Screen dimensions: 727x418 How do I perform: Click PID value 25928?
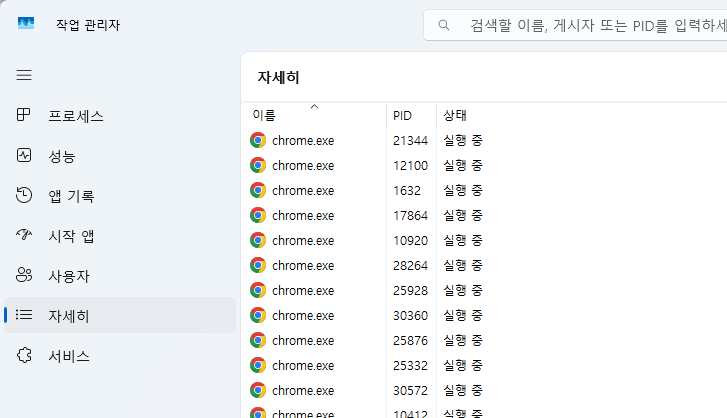[x=410, y=291]
